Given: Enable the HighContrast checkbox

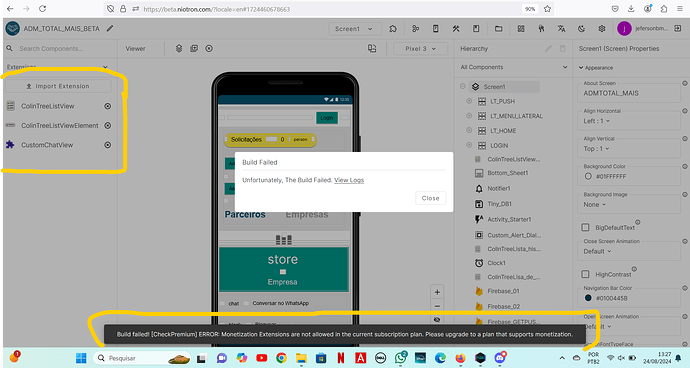Looking at the screenshot, I should pos(585,274).
